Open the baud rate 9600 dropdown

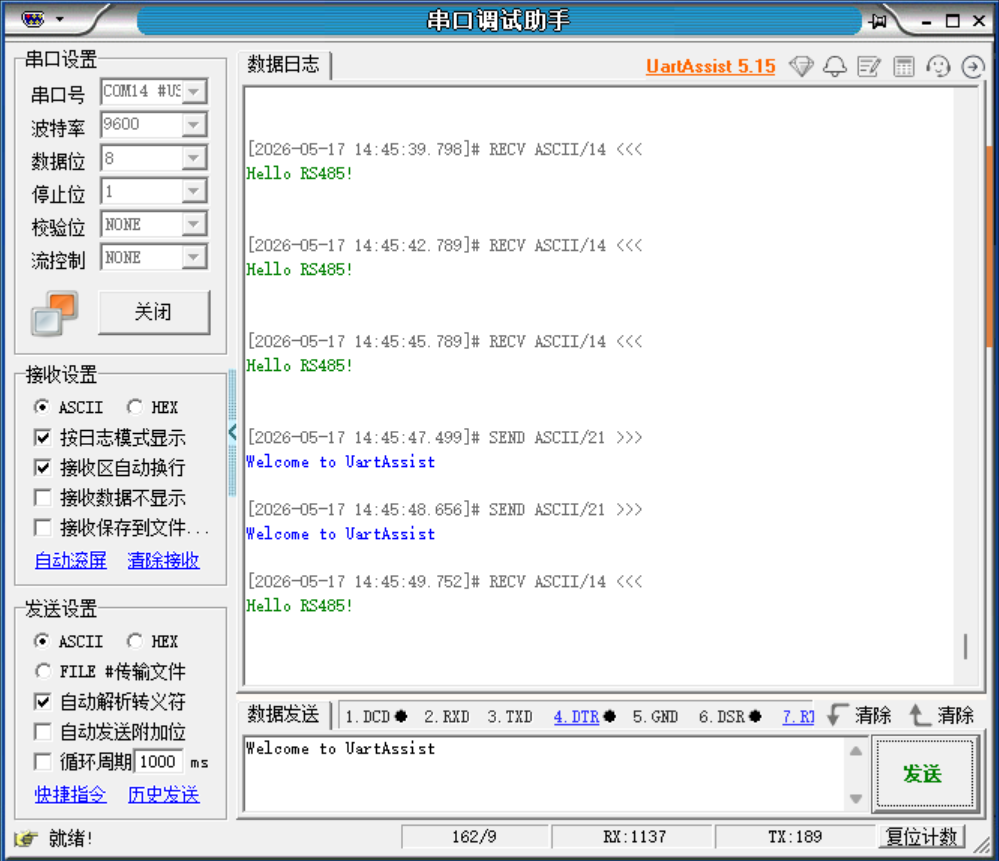point(194,125)
